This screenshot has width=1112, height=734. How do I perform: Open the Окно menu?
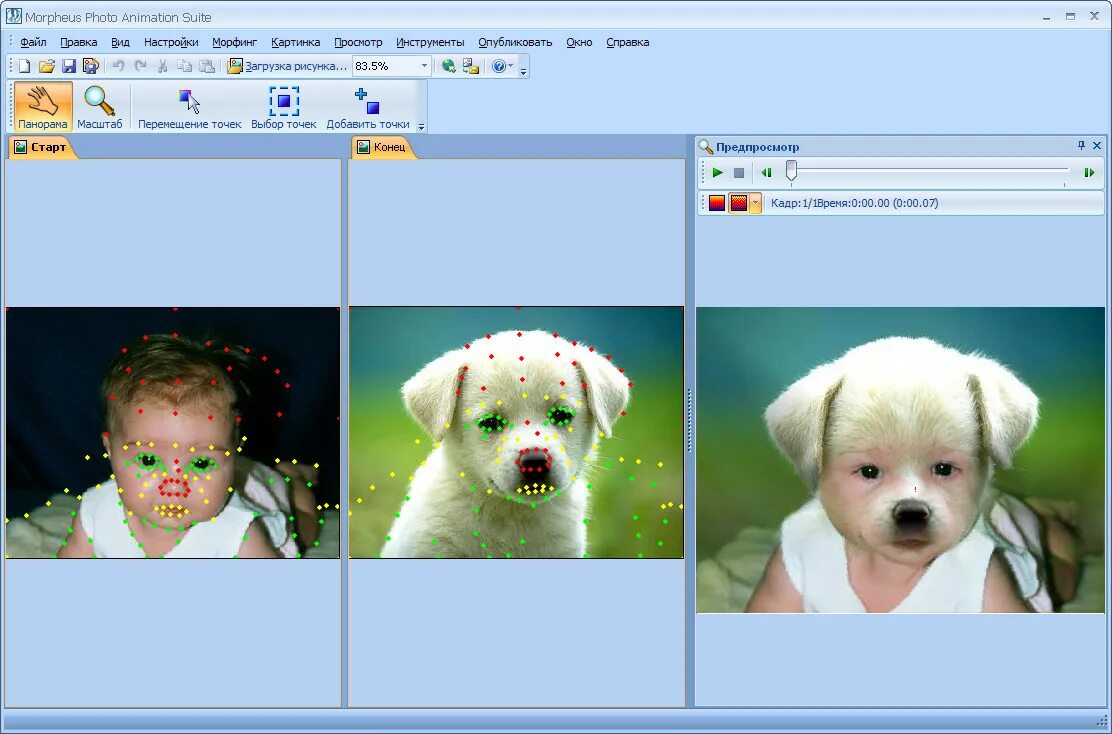(x=579, y=42)
